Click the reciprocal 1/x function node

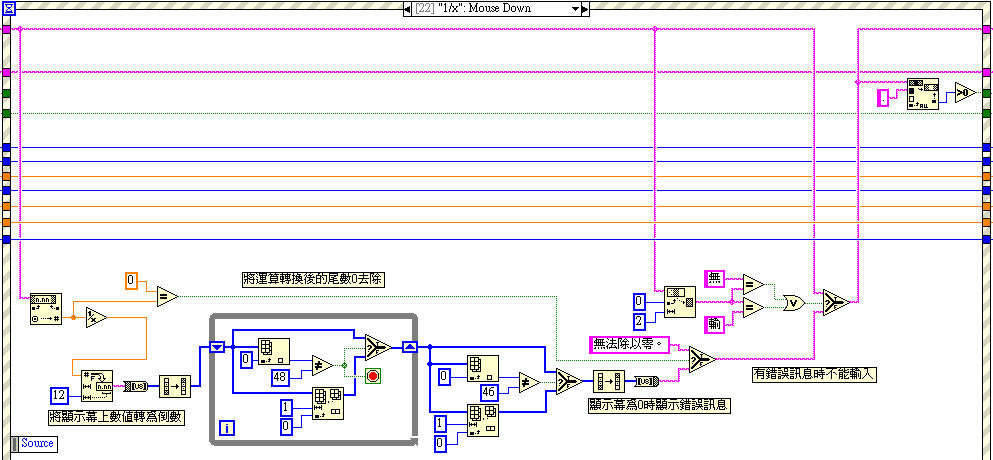click(96, 318)
